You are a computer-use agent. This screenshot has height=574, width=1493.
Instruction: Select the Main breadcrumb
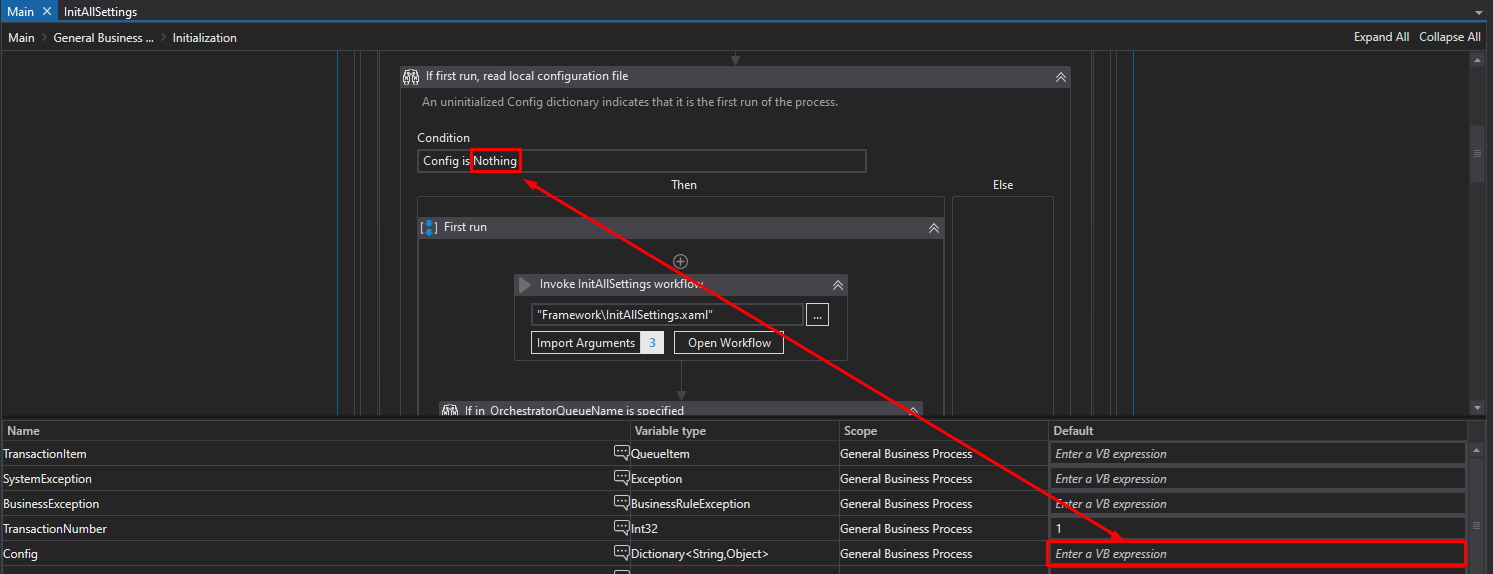click(x=21, y=38)
